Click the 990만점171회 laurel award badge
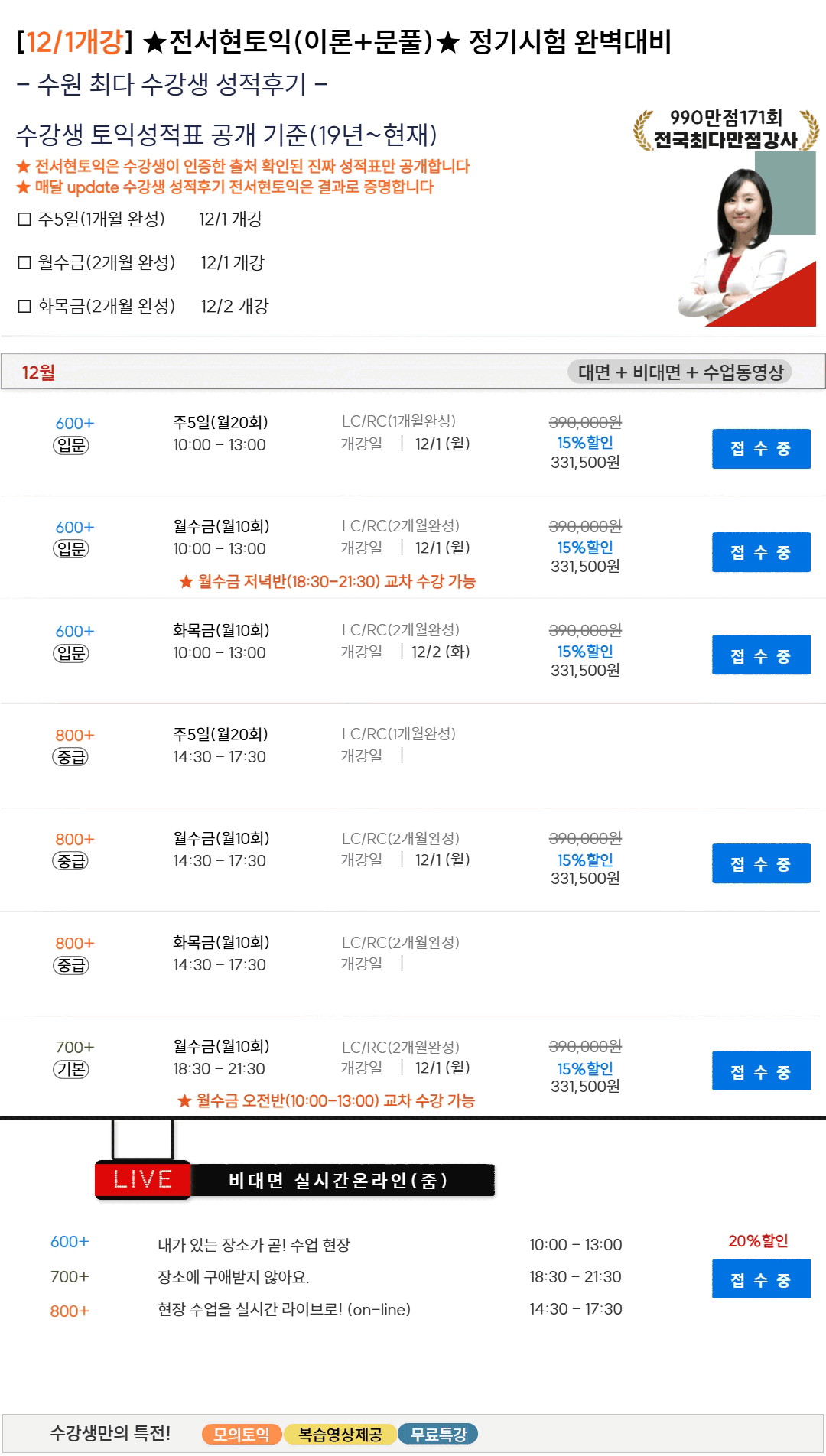Viewport: 826px width, 1456px height. pyautogui.click(x=725, y=129)
